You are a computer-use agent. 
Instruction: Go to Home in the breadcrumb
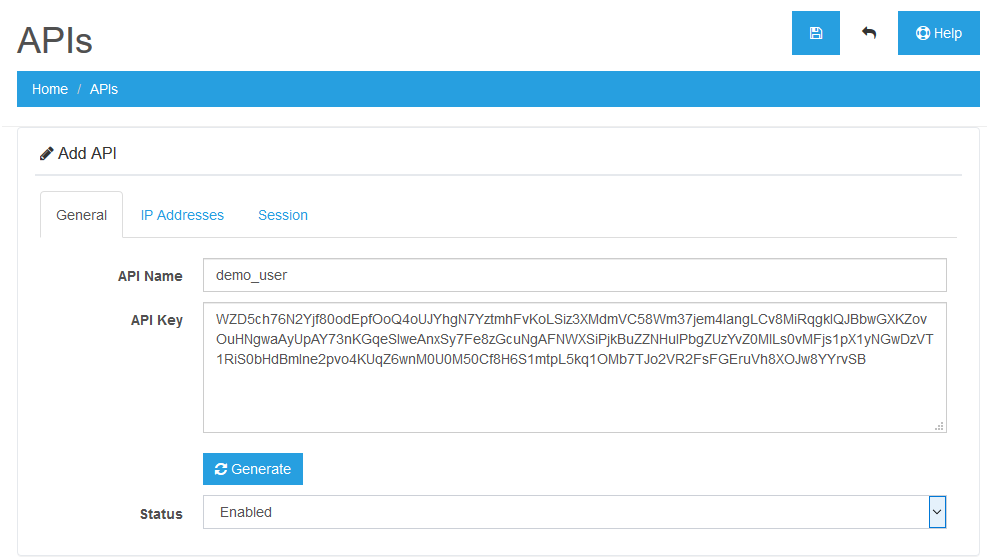50,89
